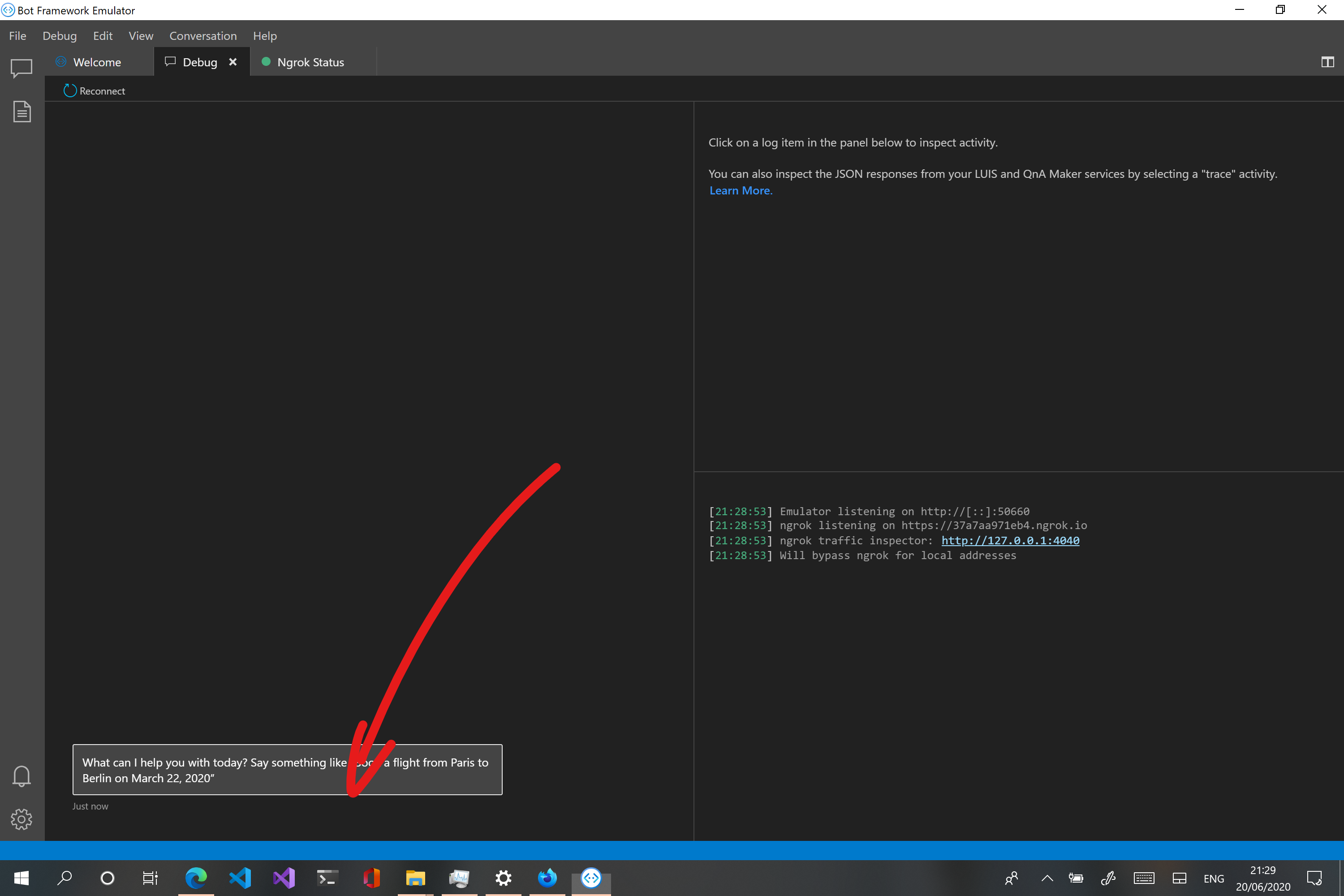
Task: Open the notifications bell in the sidebar
Action: (21, 775)
